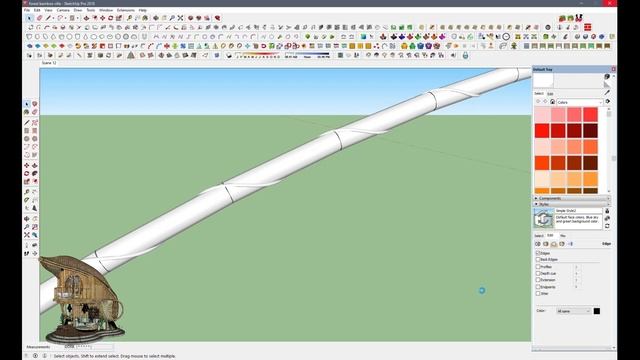The height and width of the screenshot is (360, 640).
Task: Choose the Rotate tool in top toolbar
Action: (x=111, y=18)
